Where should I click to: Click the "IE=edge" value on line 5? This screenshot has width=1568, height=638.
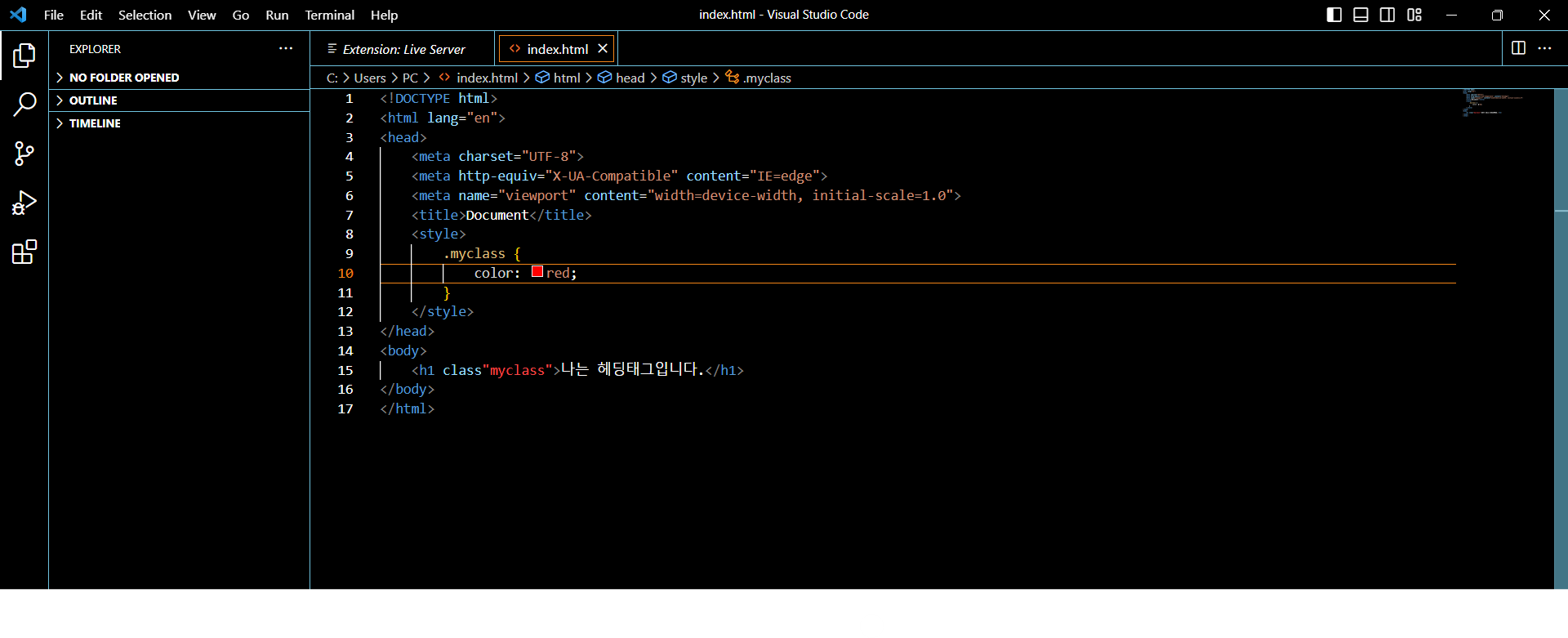coord(785,176)
